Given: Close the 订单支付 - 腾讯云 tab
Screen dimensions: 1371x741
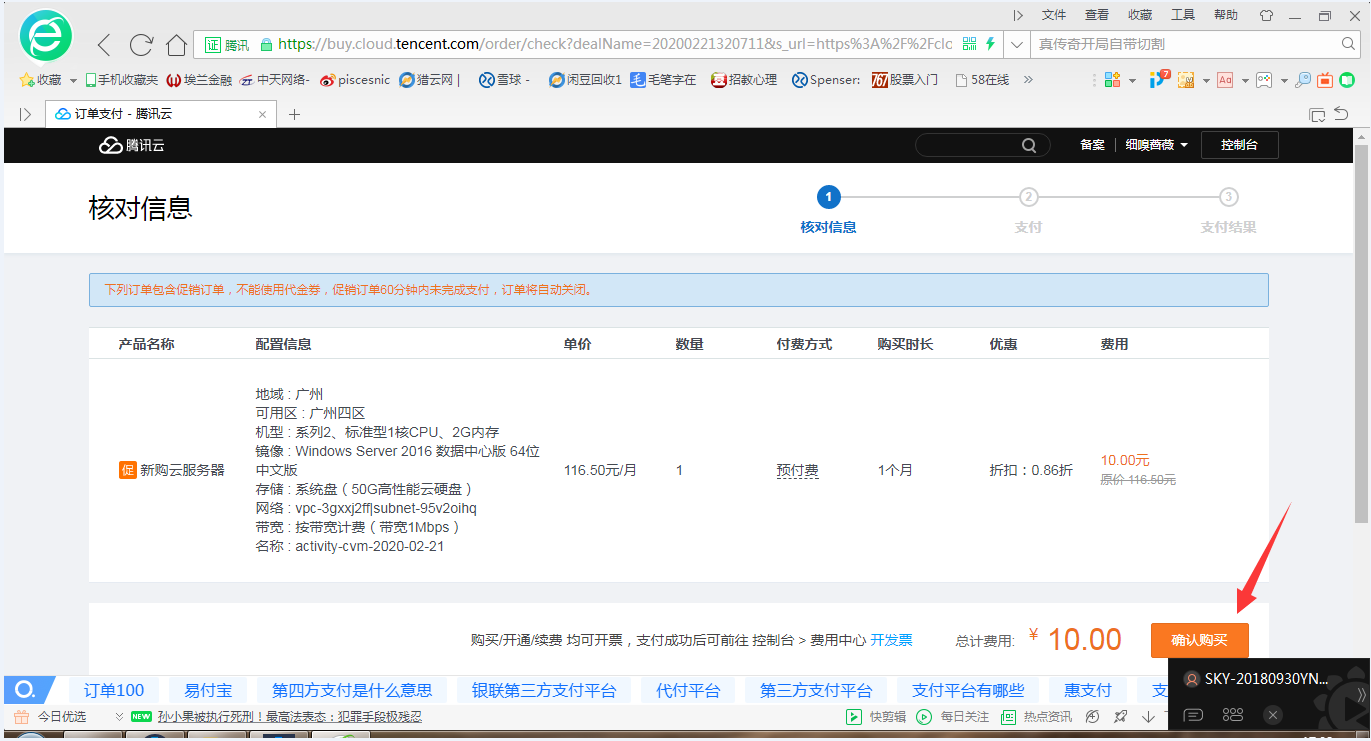Looking at the screenshot, I should pos(263,114).
